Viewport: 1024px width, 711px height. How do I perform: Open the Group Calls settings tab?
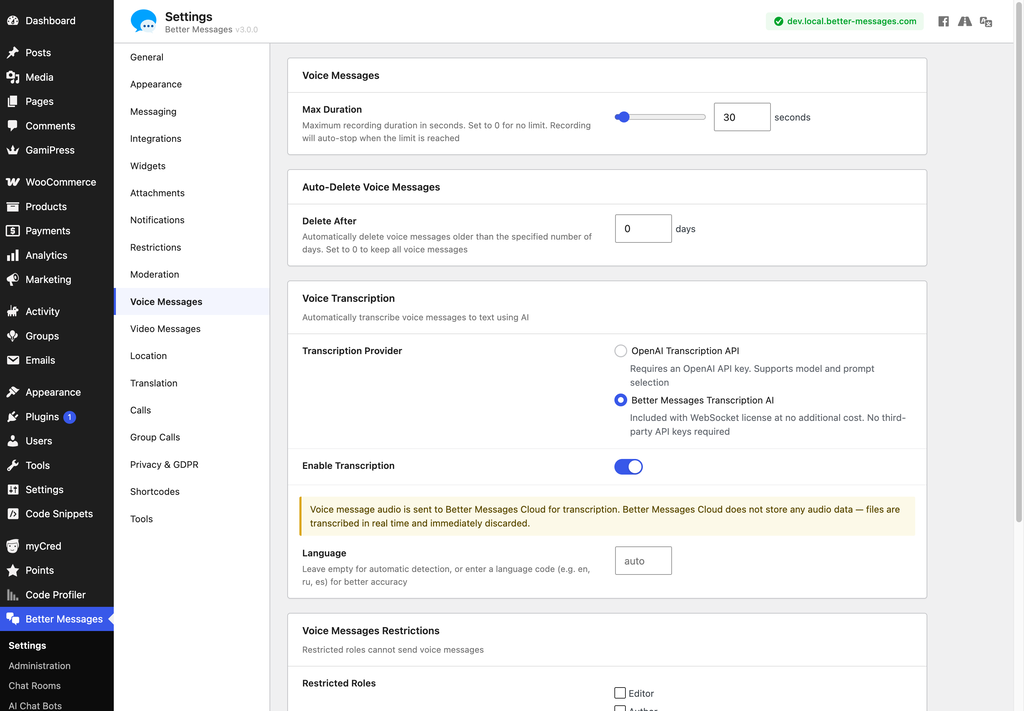pyautogui.click(x=191, y=437)
